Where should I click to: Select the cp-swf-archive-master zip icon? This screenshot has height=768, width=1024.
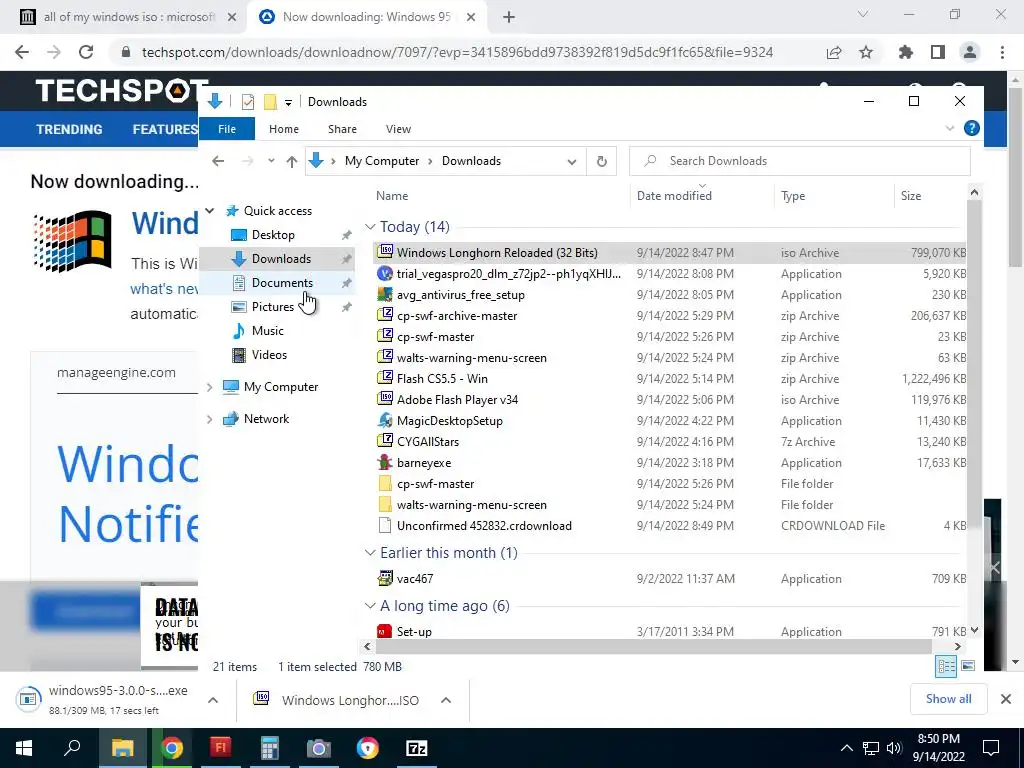[385, 315]
